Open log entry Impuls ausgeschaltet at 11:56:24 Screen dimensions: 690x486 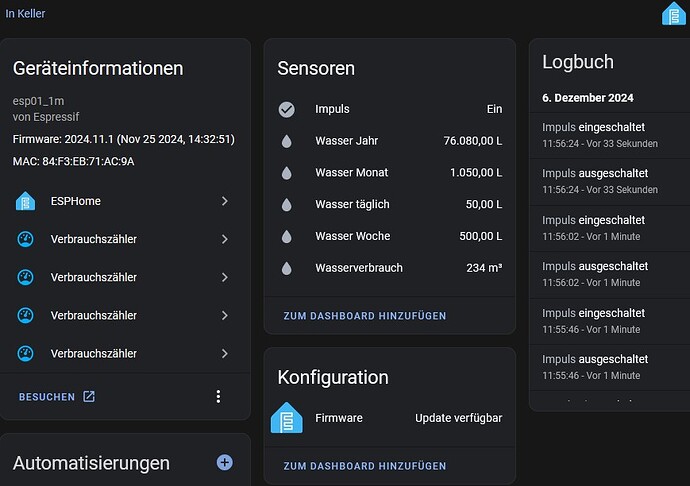click(x=609, y=181)
